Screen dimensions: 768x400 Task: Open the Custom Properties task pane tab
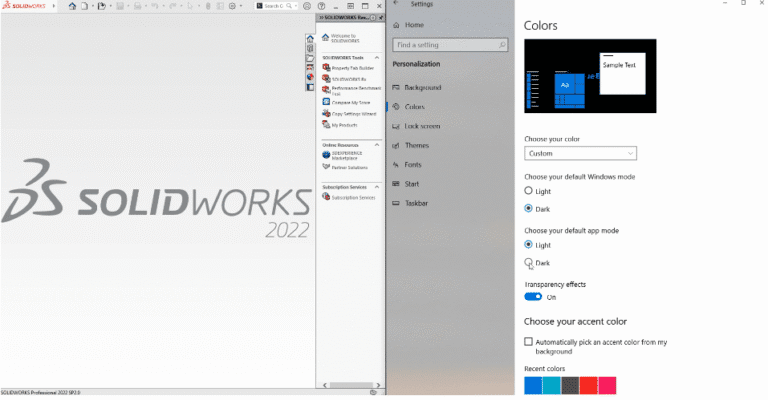(310, 87)
